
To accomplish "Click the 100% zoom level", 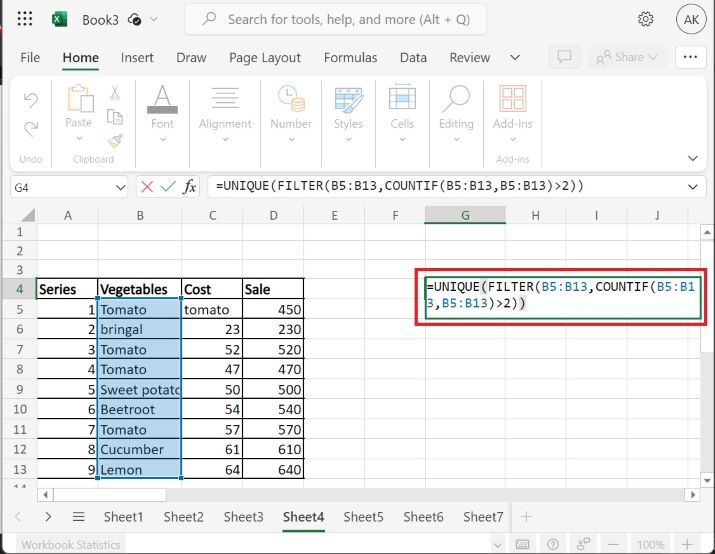I will coord(650,544).
